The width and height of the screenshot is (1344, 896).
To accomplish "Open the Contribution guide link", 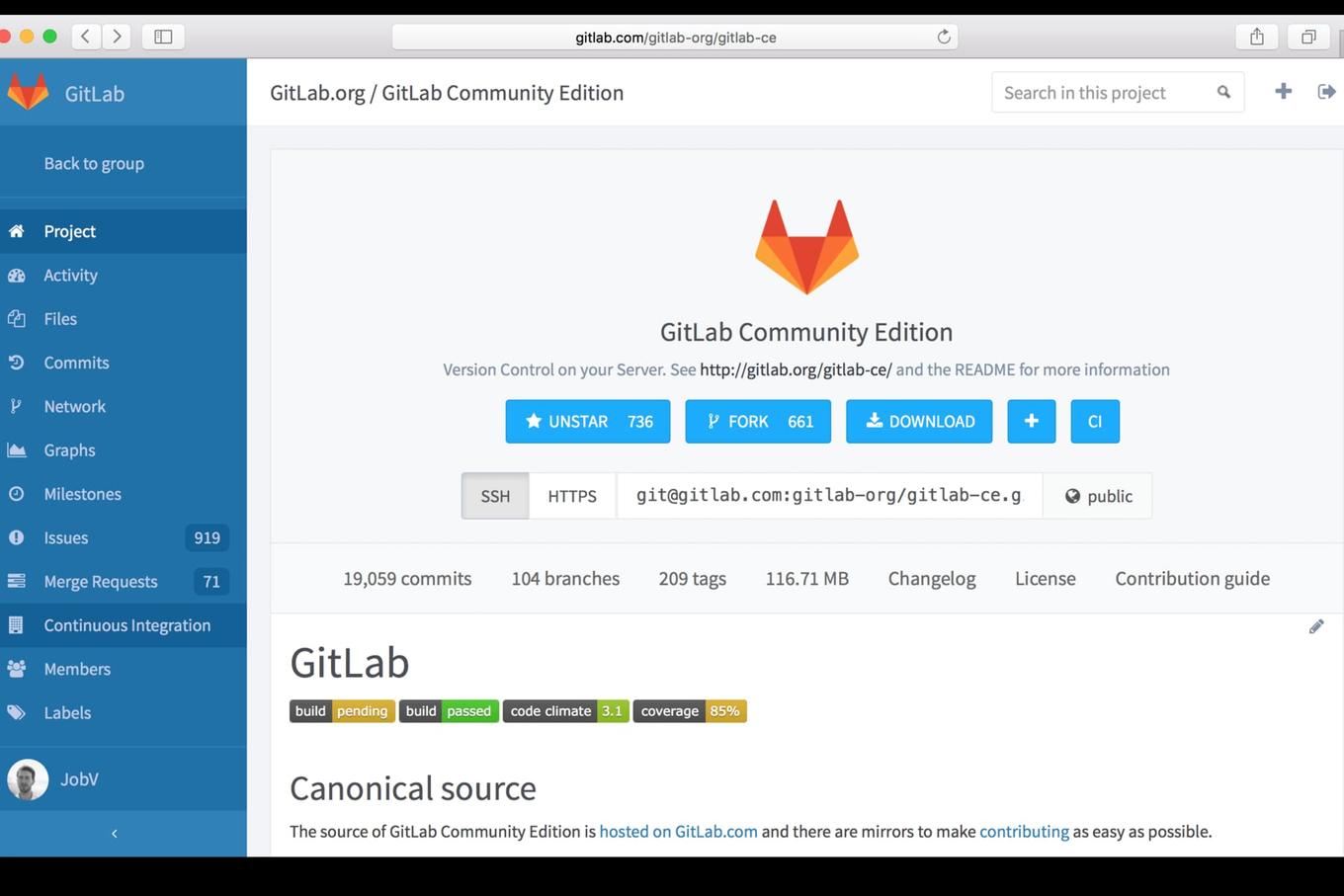I will tap(1193, 579).
